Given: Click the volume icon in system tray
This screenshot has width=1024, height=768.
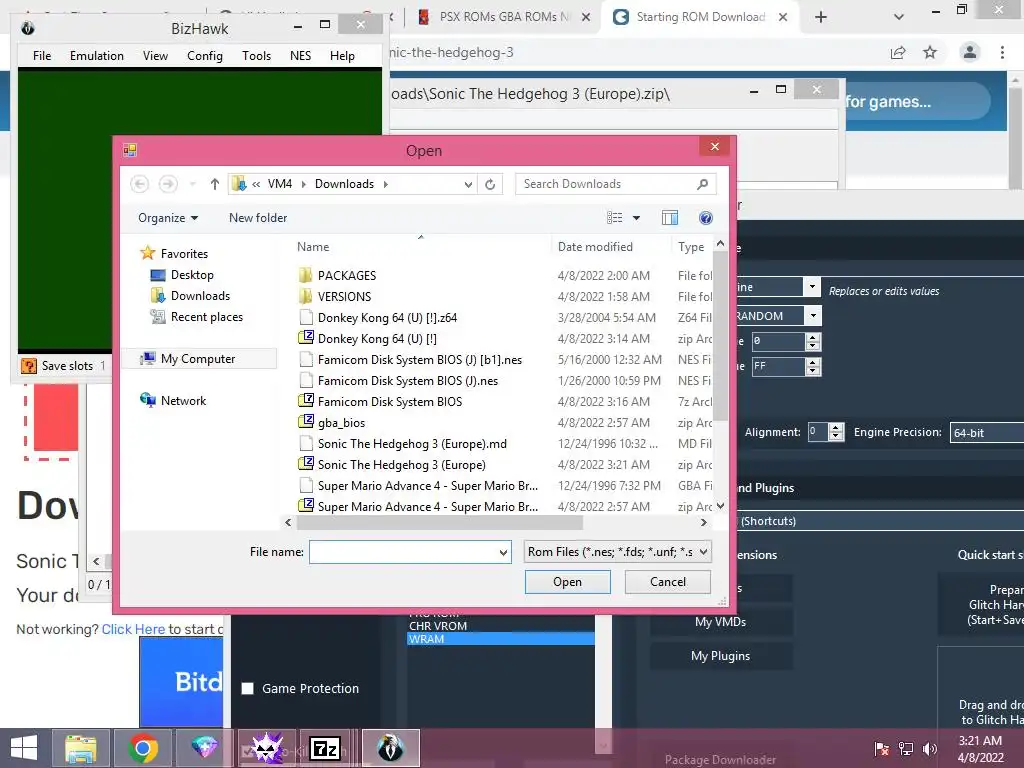Looking at the screenshot, I should [x=930, y=748].
